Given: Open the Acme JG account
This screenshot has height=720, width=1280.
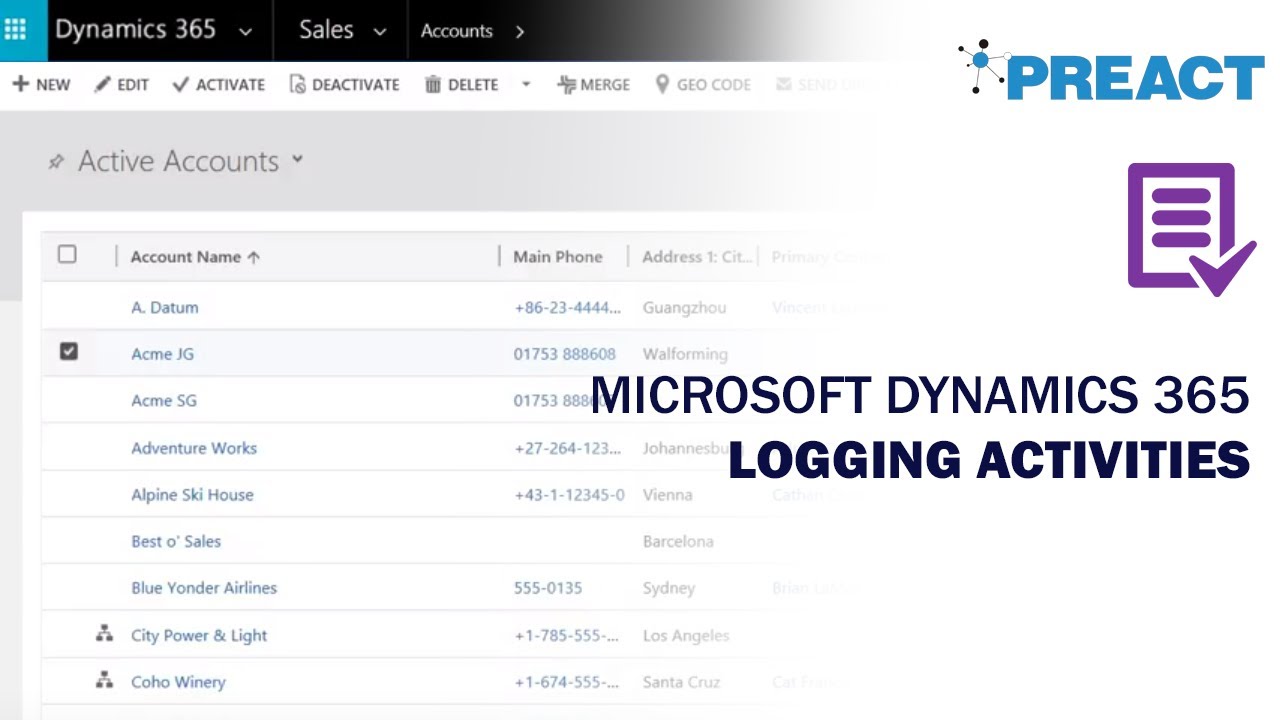Looking at the screenshot, I should coord(162,354).
